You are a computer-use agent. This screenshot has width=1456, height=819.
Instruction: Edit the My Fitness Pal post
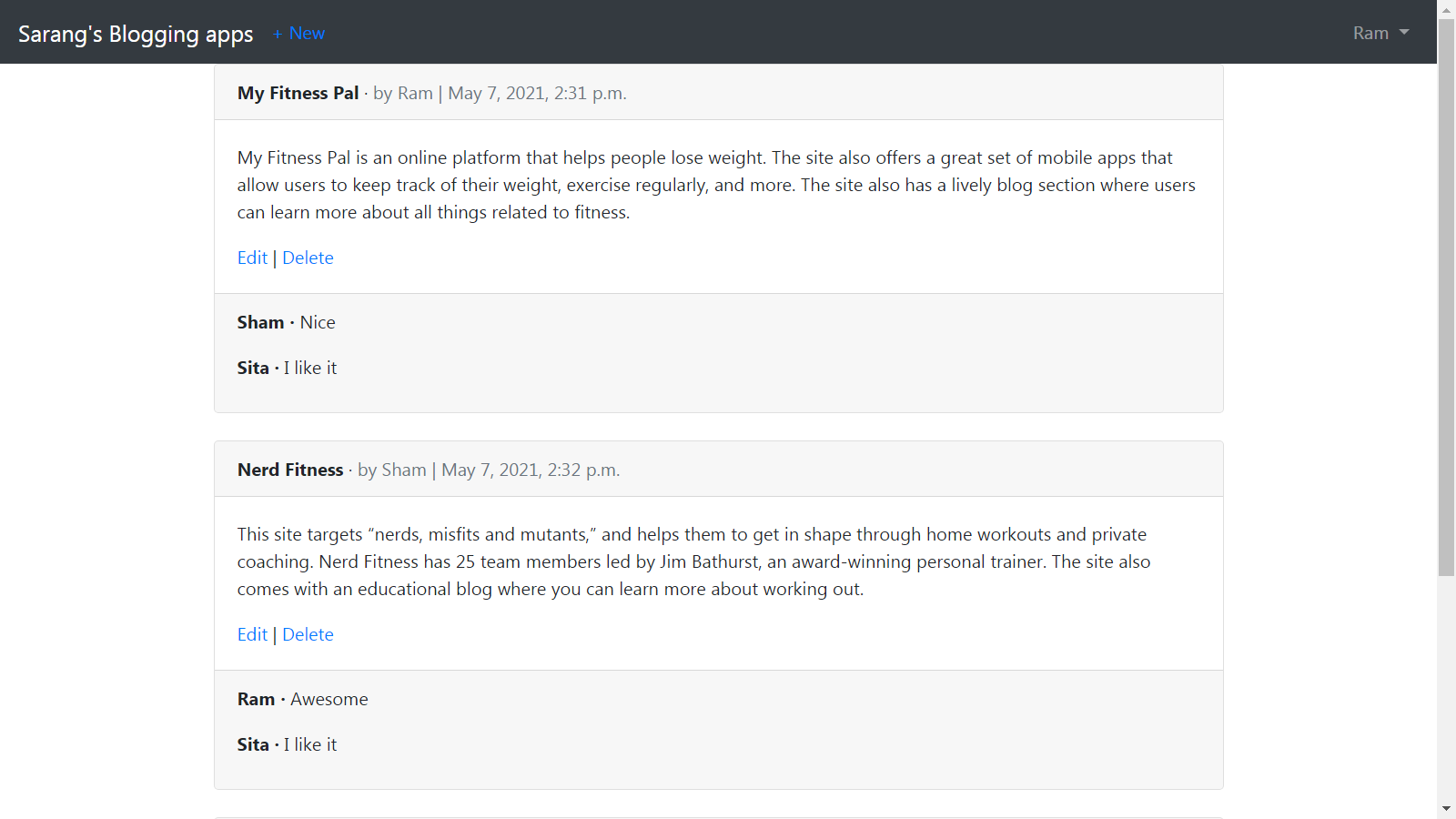click(252, 258)
